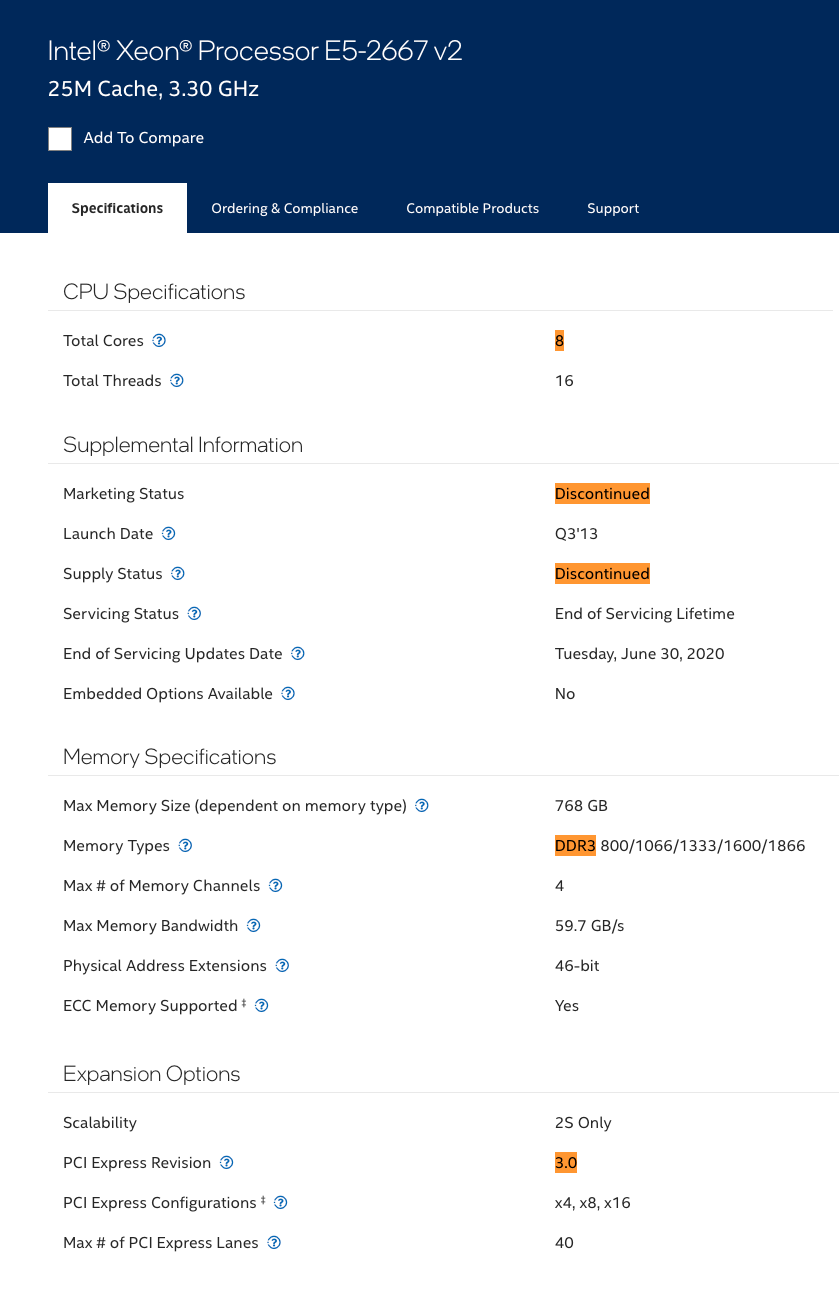Open the Compatible Products tab
Image resolution: width=839 pixels, height=1292 pixels.
[472, 208]
